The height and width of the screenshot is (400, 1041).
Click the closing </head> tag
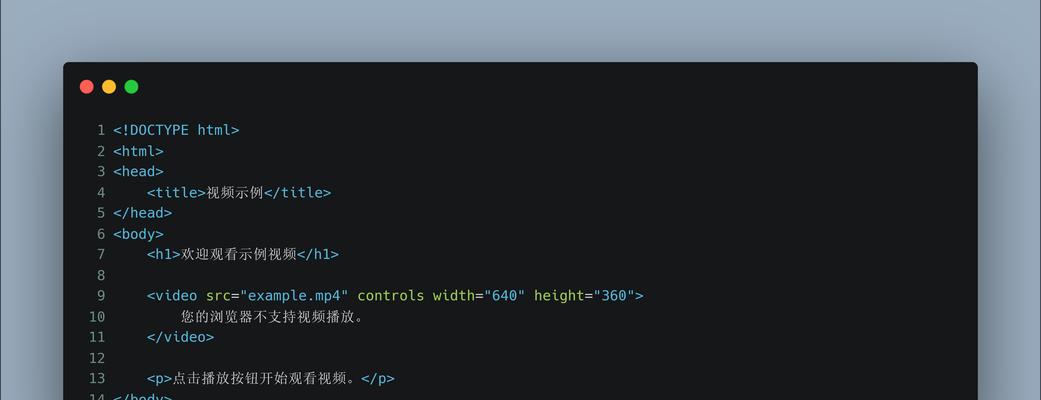point(143,213)
